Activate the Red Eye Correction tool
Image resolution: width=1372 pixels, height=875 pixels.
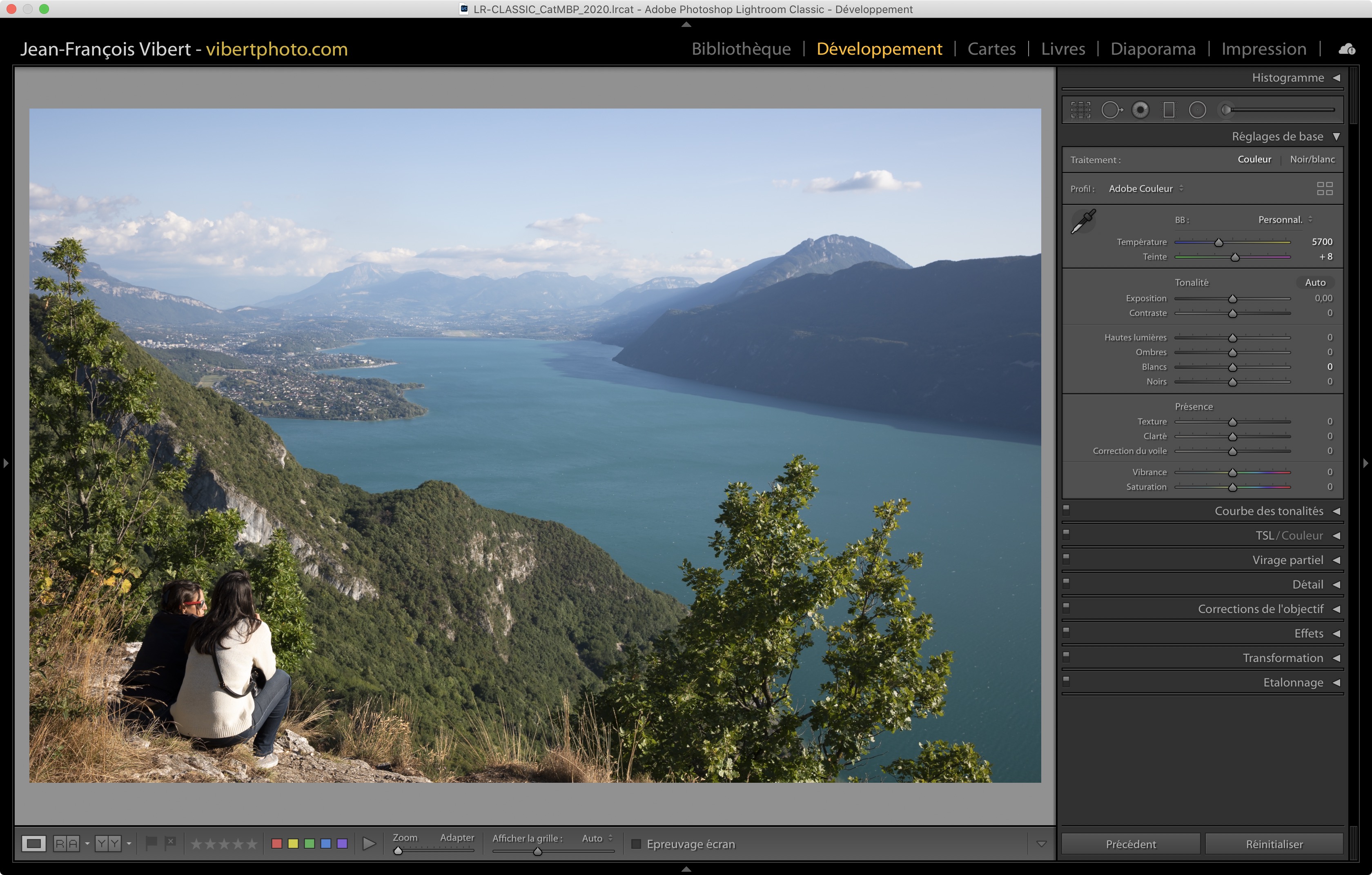coord(1140,110)
